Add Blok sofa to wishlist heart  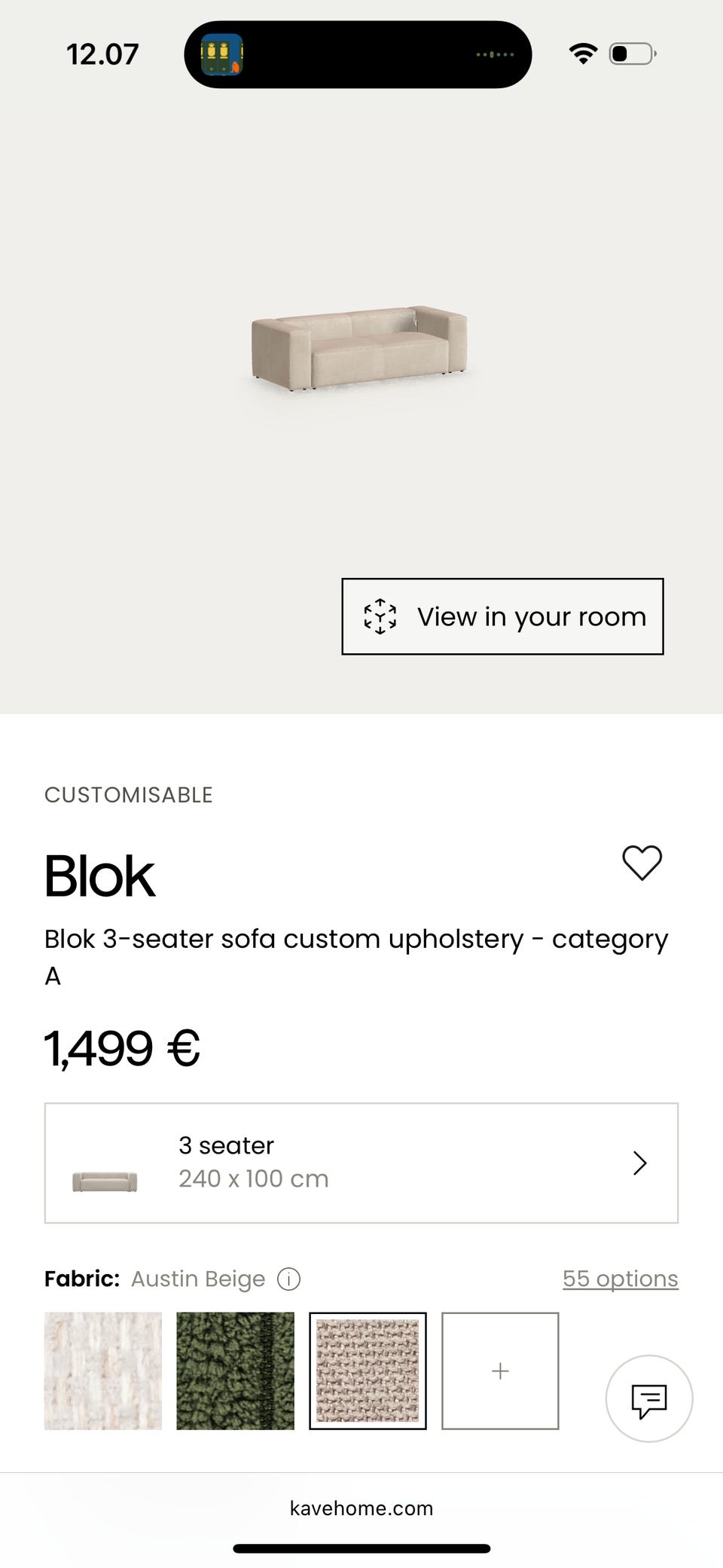(x=642, y=863)
